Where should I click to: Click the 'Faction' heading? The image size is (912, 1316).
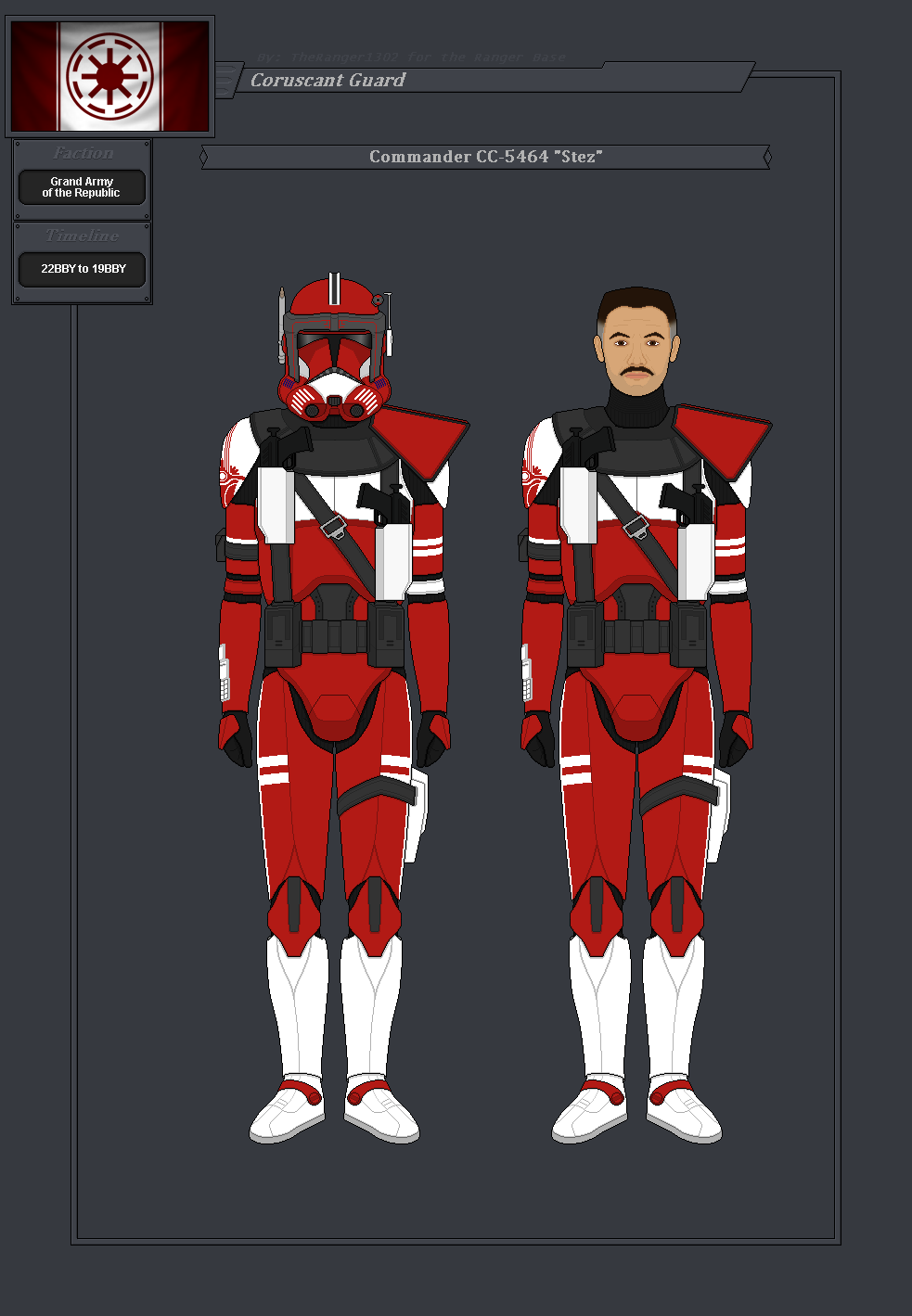[x=83, y=153]
